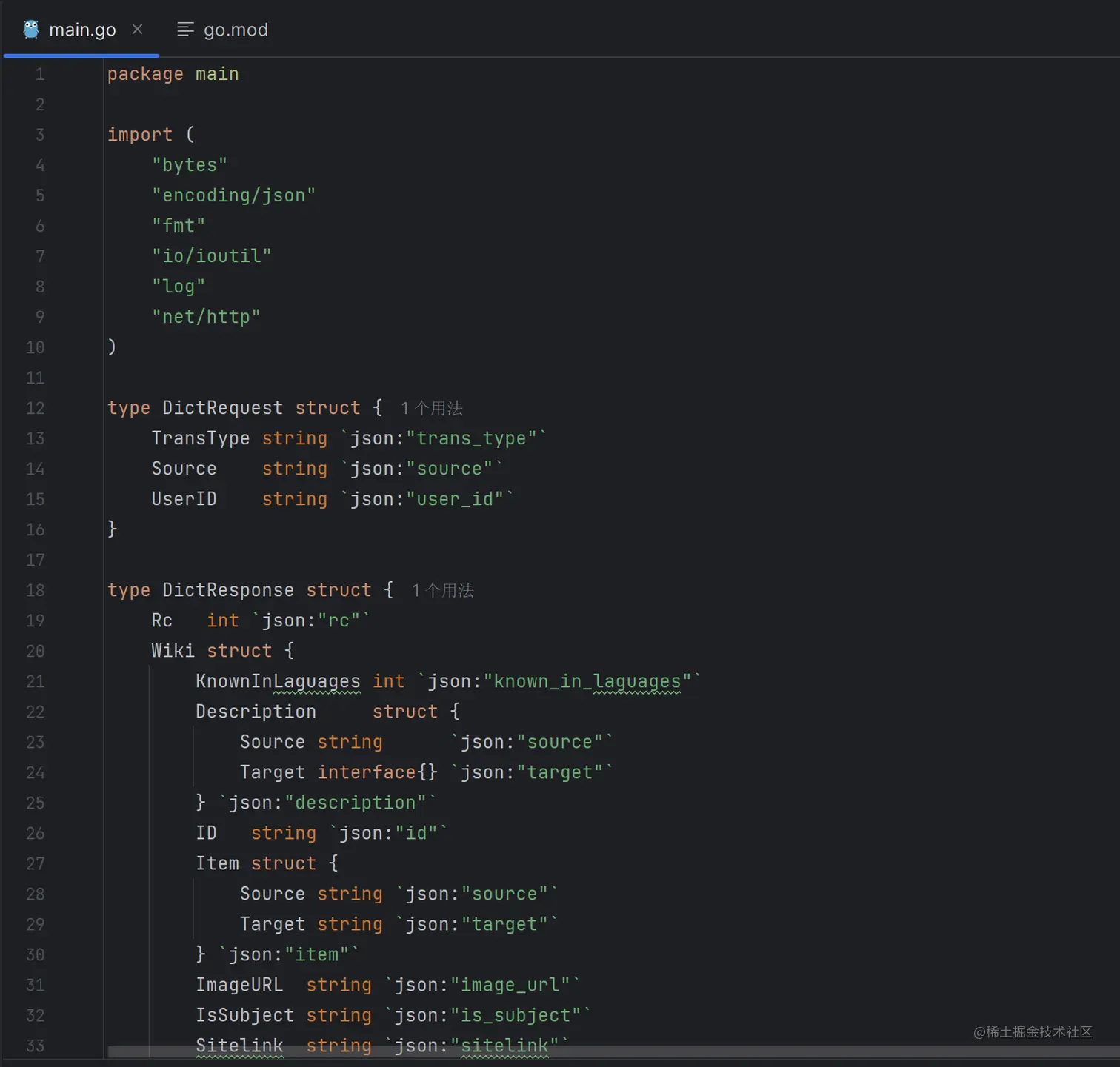Screen dimensions: 1120x1067
Task: Click the Rc field name
Action: (x=162, y=621)
